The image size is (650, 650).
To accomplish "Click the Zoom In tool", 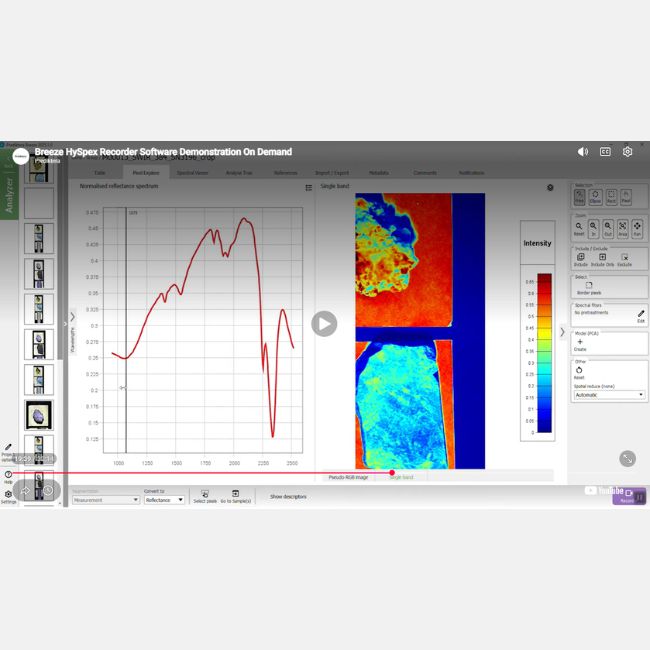I will [x=593, y=228].
